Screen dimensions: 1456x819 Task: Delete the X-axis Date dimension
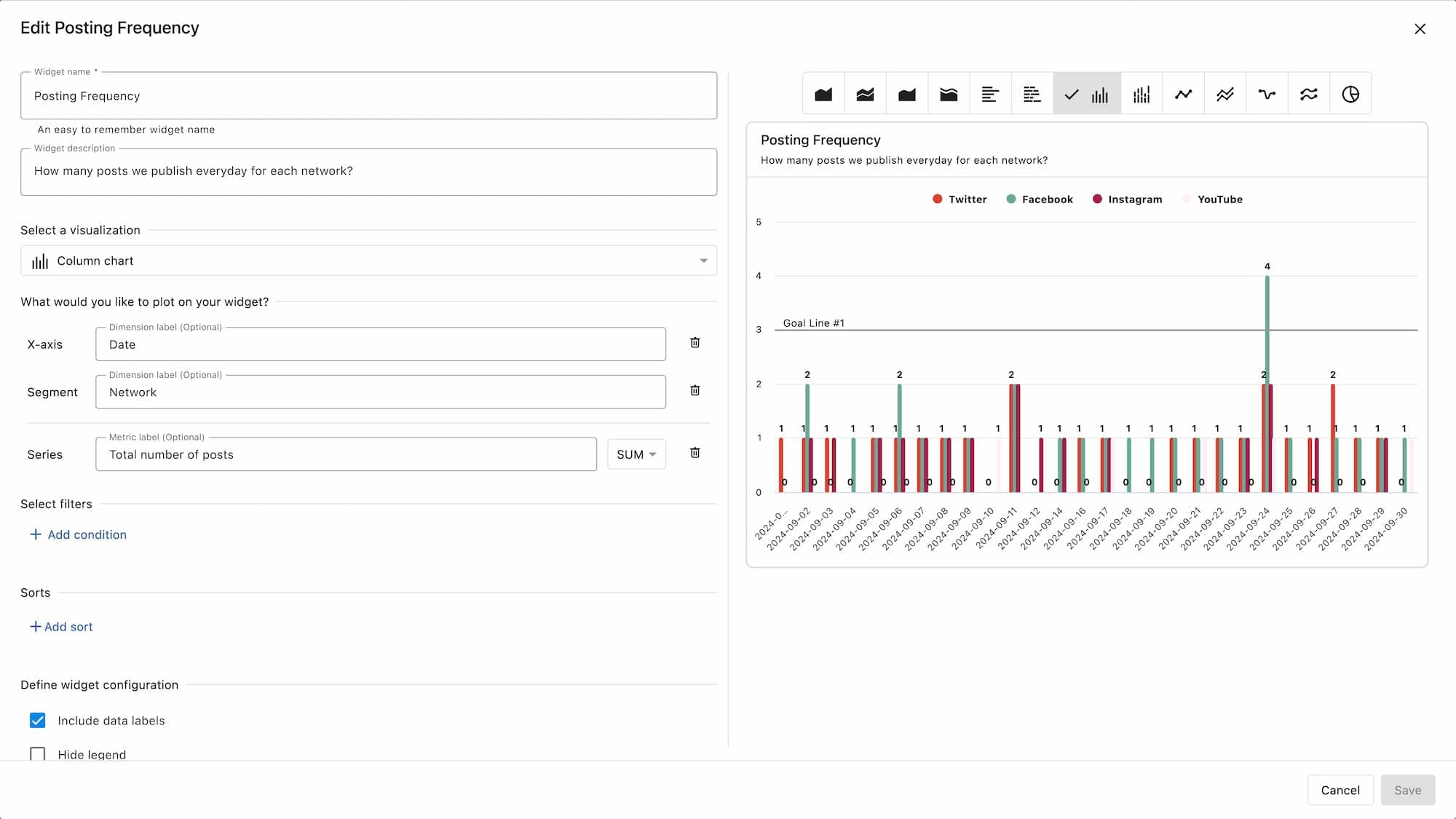coord(695,343)
